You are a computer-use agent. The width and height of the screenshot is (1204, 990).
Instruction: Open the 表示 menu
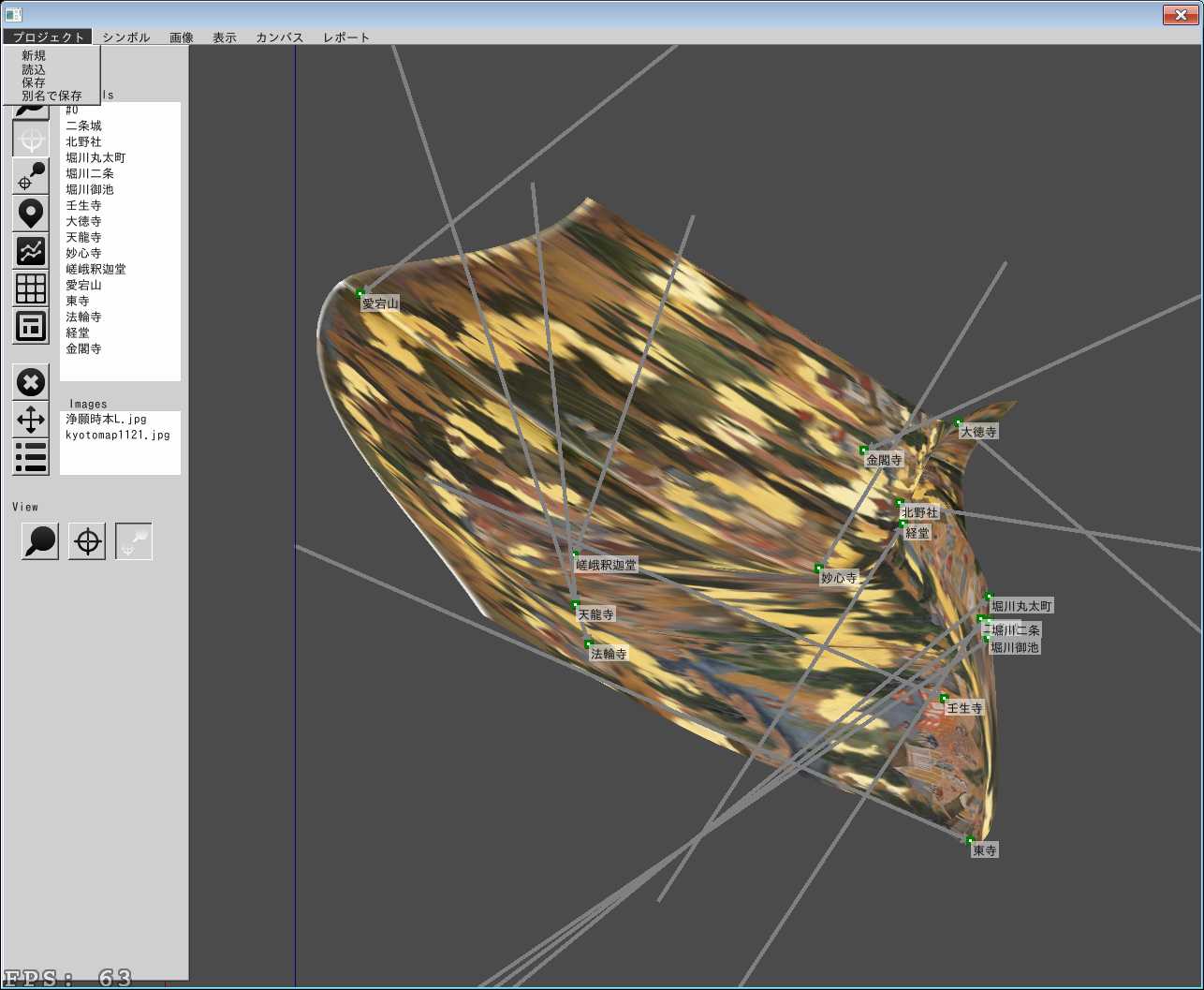click(225, 37)
